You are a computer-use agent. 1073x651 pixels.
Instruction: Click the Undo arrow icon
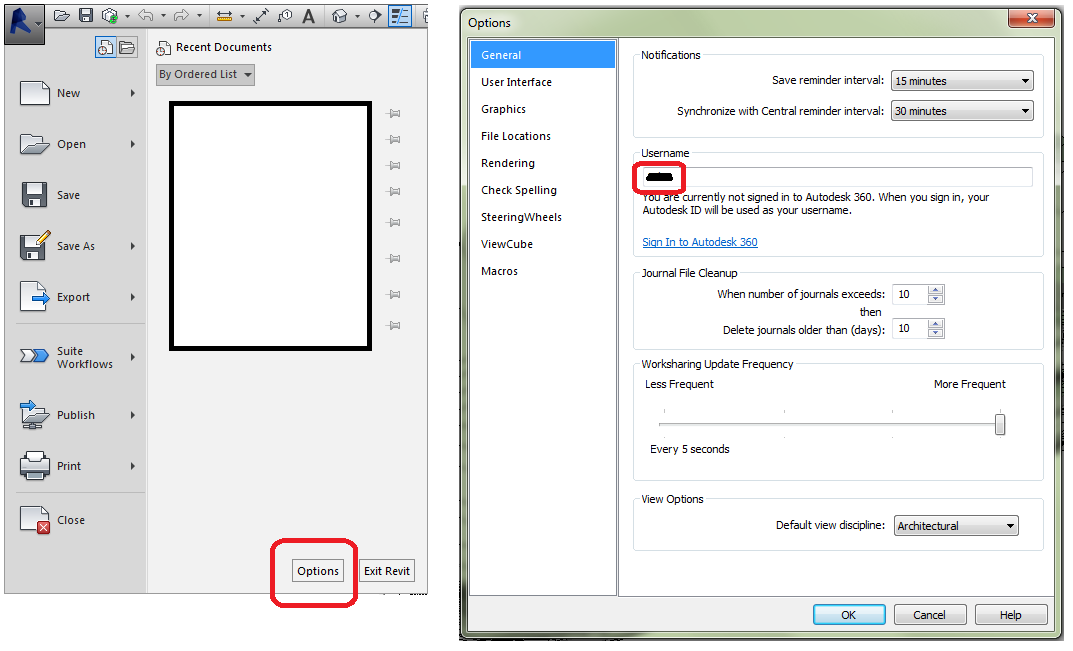click(x=146, y=15)
